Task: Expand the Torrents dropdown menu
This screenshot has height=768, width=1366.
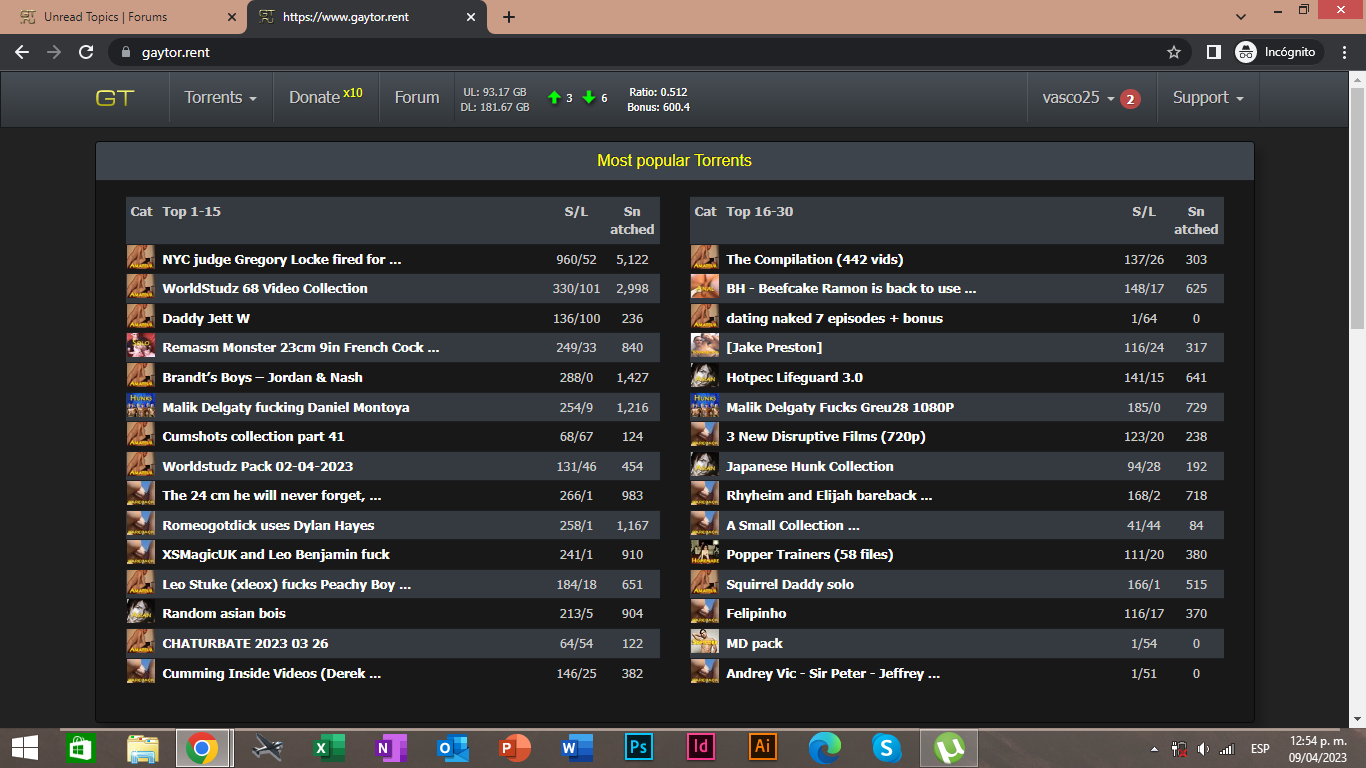Action: (x=220, y=98)
